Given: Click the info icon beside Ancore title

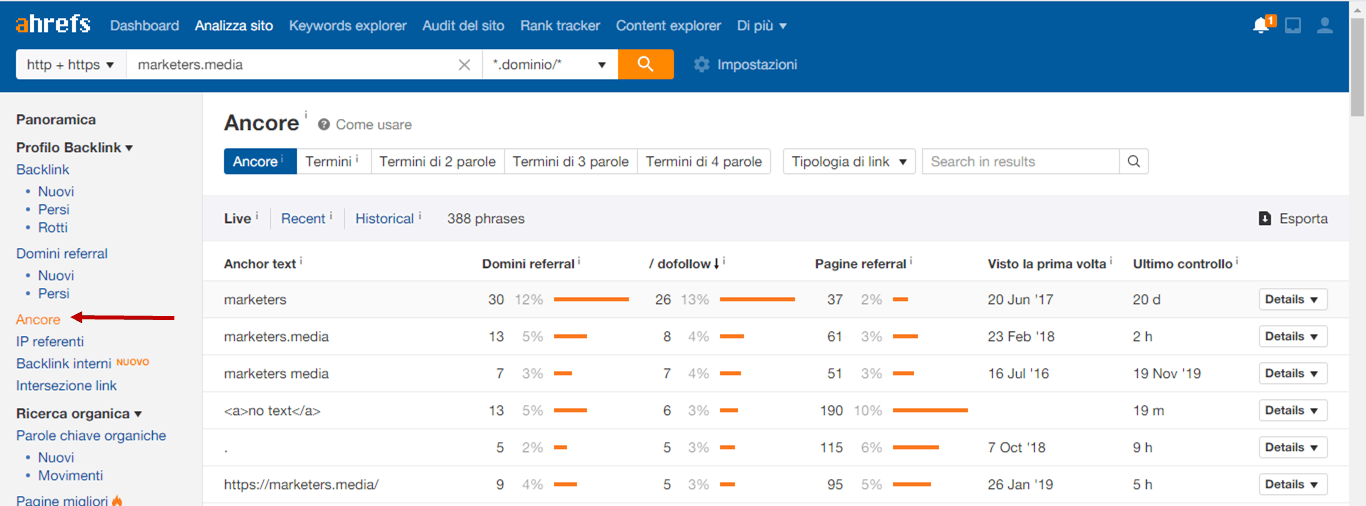Looking at the screenshot, I should [x=306, y=115].
